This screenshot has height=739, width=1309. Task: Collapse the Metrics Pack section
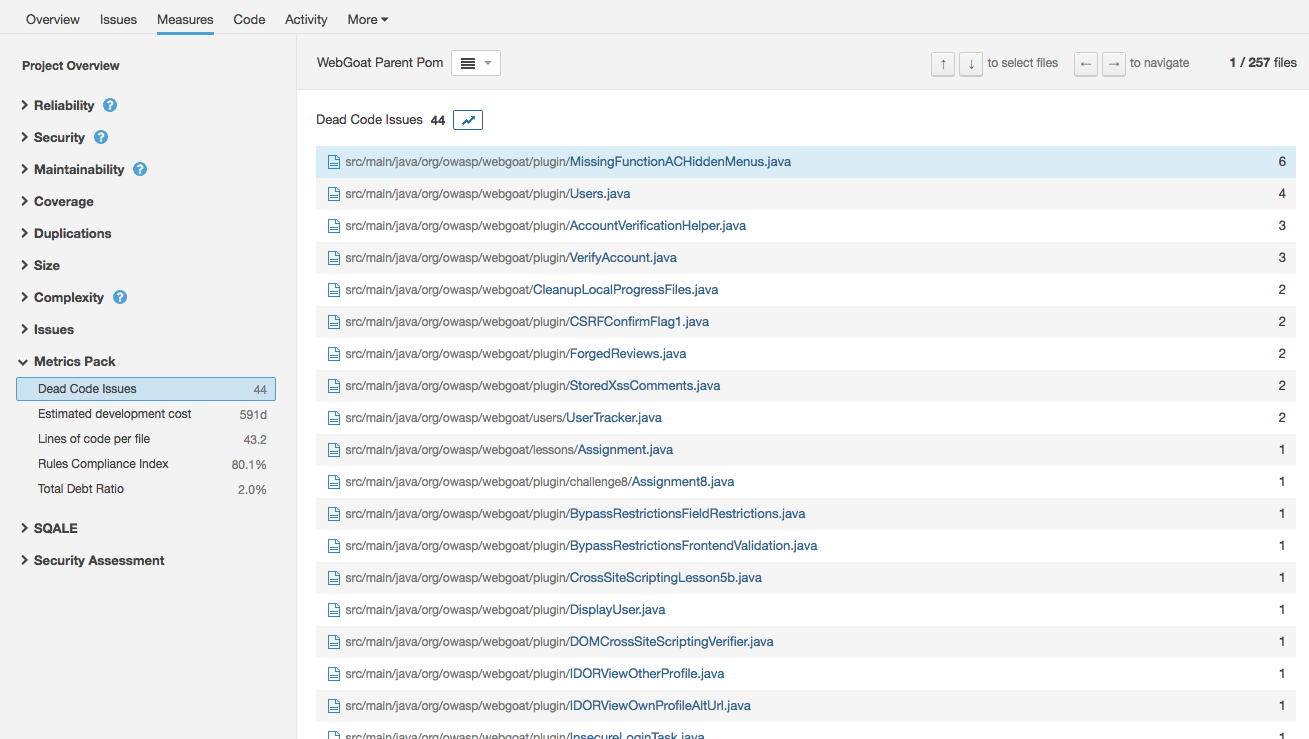point(74,361)
